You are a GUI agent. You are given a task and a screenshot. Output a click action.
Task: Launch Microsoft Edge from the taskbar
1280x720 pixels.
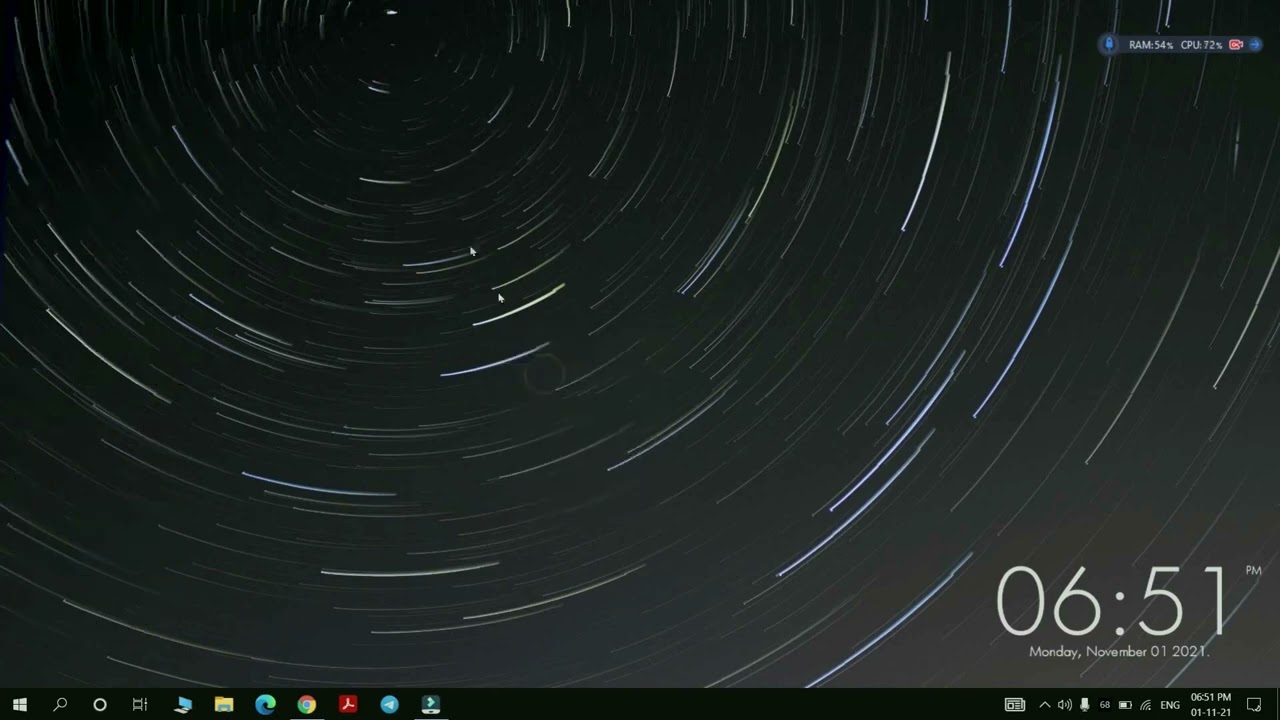[x=265, y=705]
